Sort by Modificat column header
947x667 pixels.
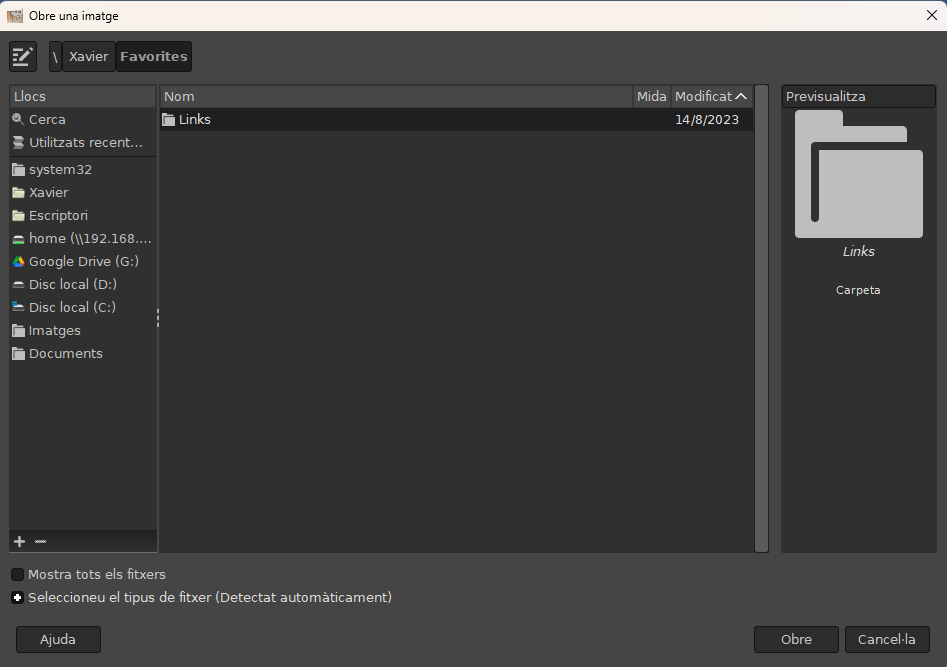coord(711,97)
